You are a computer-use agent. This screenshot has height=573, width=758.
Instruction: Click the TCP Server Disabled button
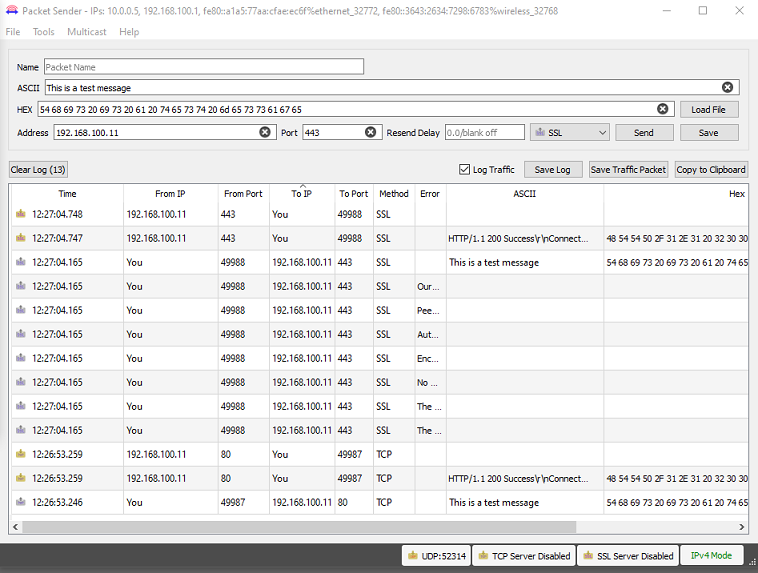coord(524,556)
